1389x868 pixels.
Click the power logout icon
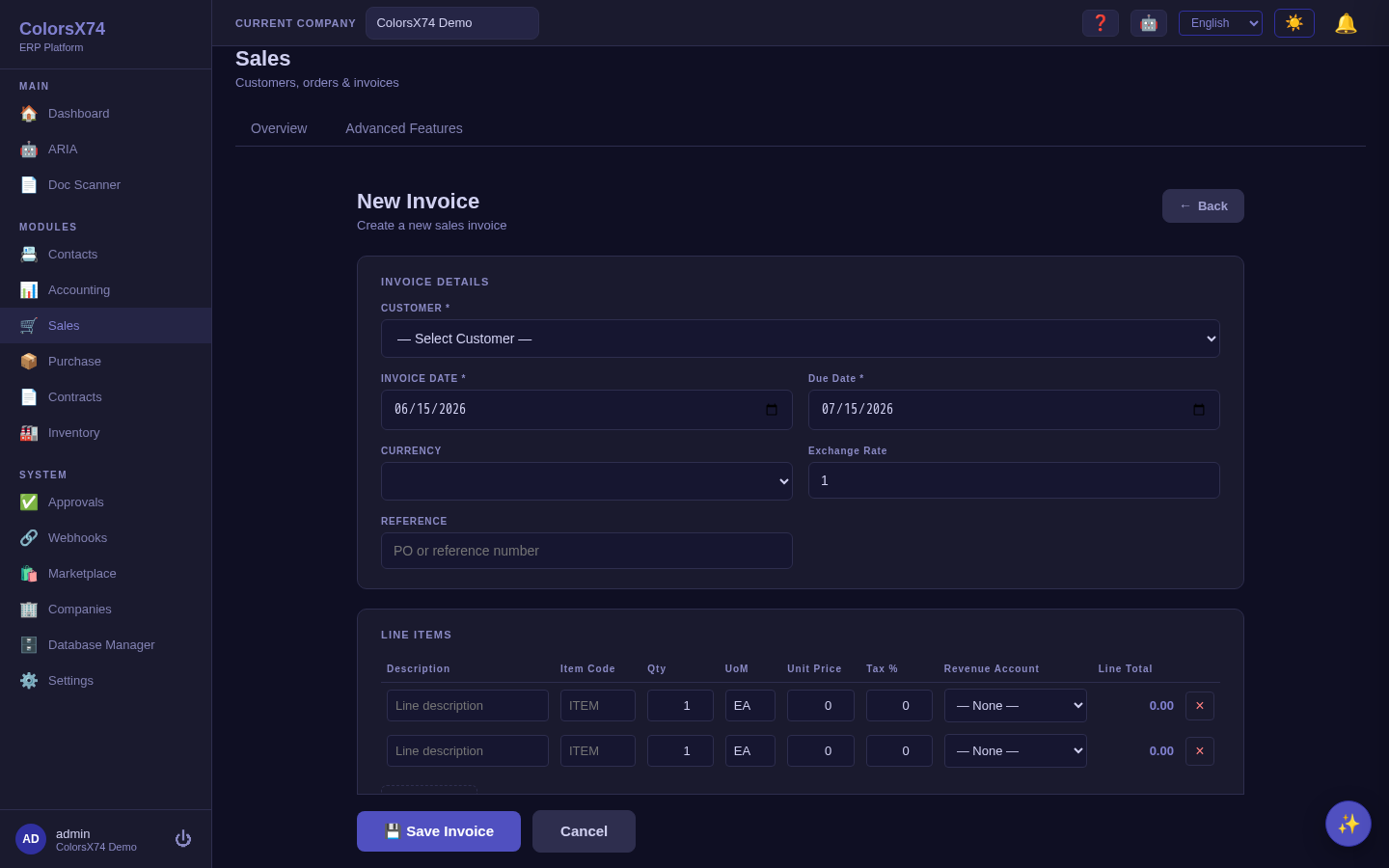click(183, 839)
